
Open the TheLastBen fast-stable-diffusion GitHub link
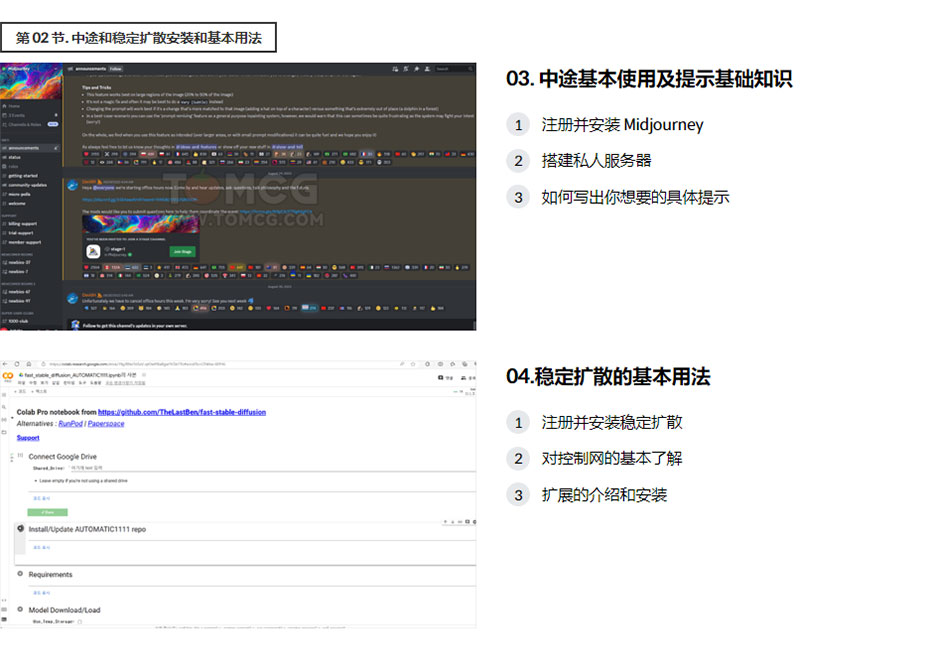182,412
